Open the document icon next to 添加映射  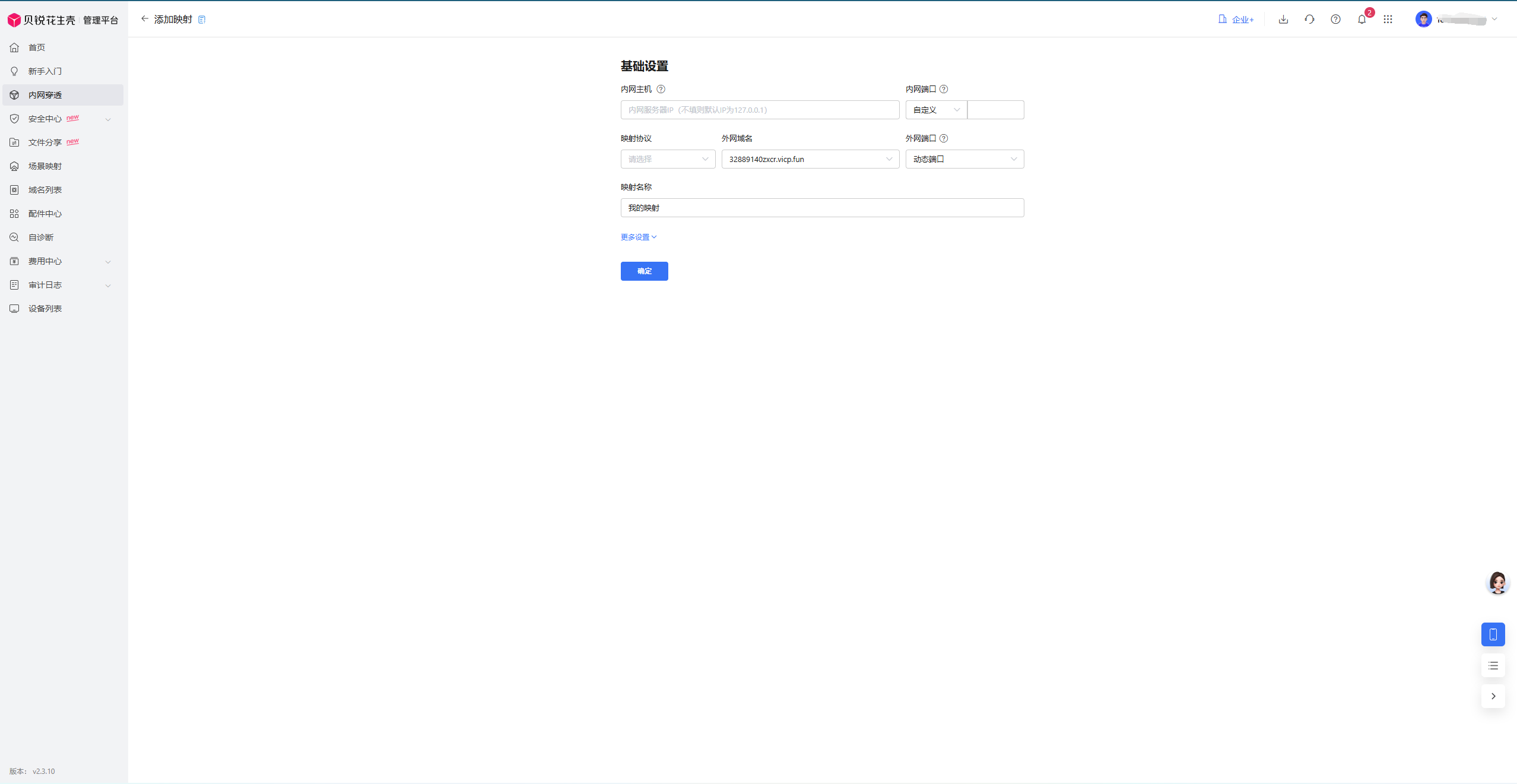[202, 20]
